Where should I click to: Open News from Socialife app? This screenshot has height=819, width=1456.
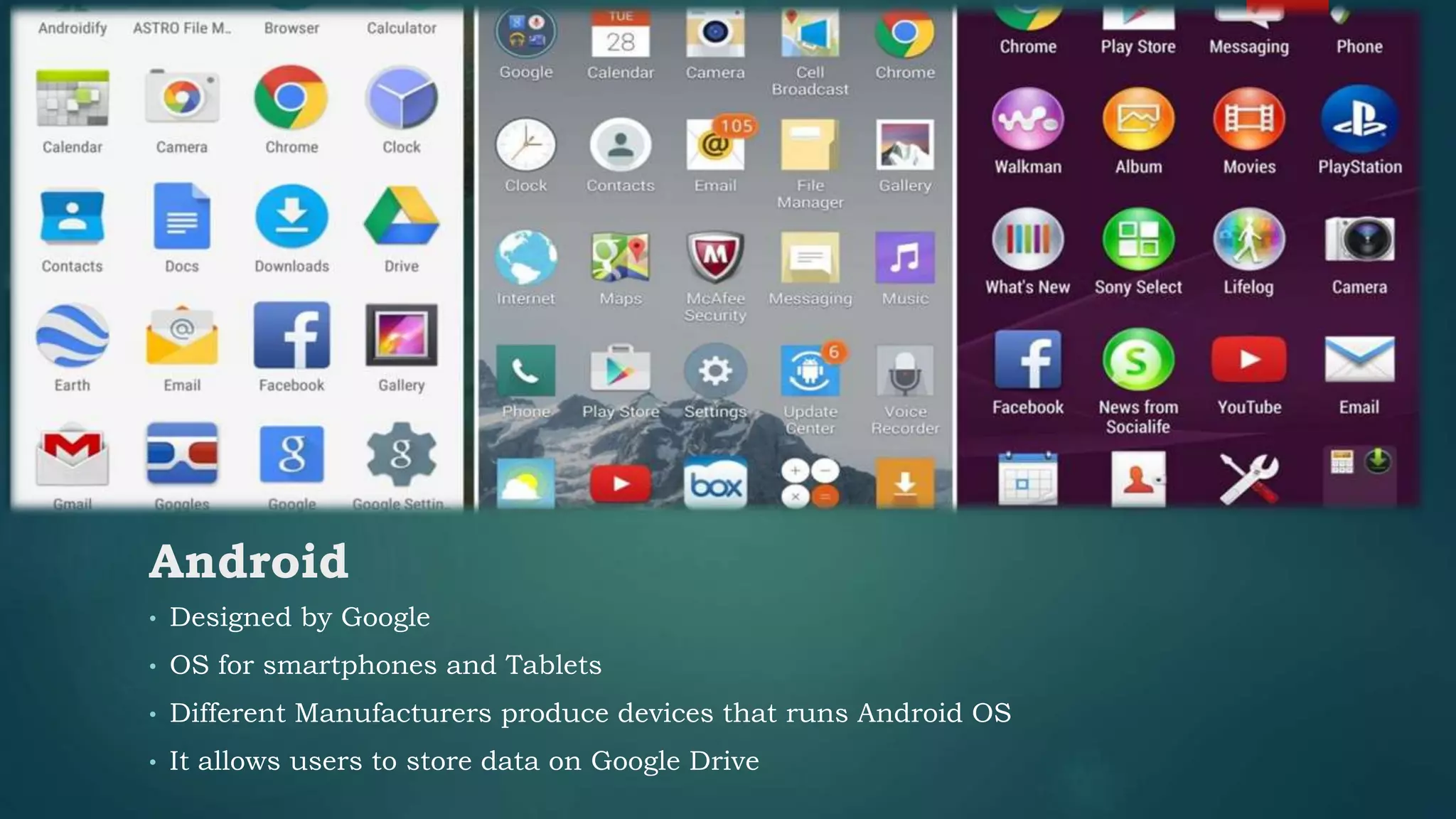click(1138, 360)
